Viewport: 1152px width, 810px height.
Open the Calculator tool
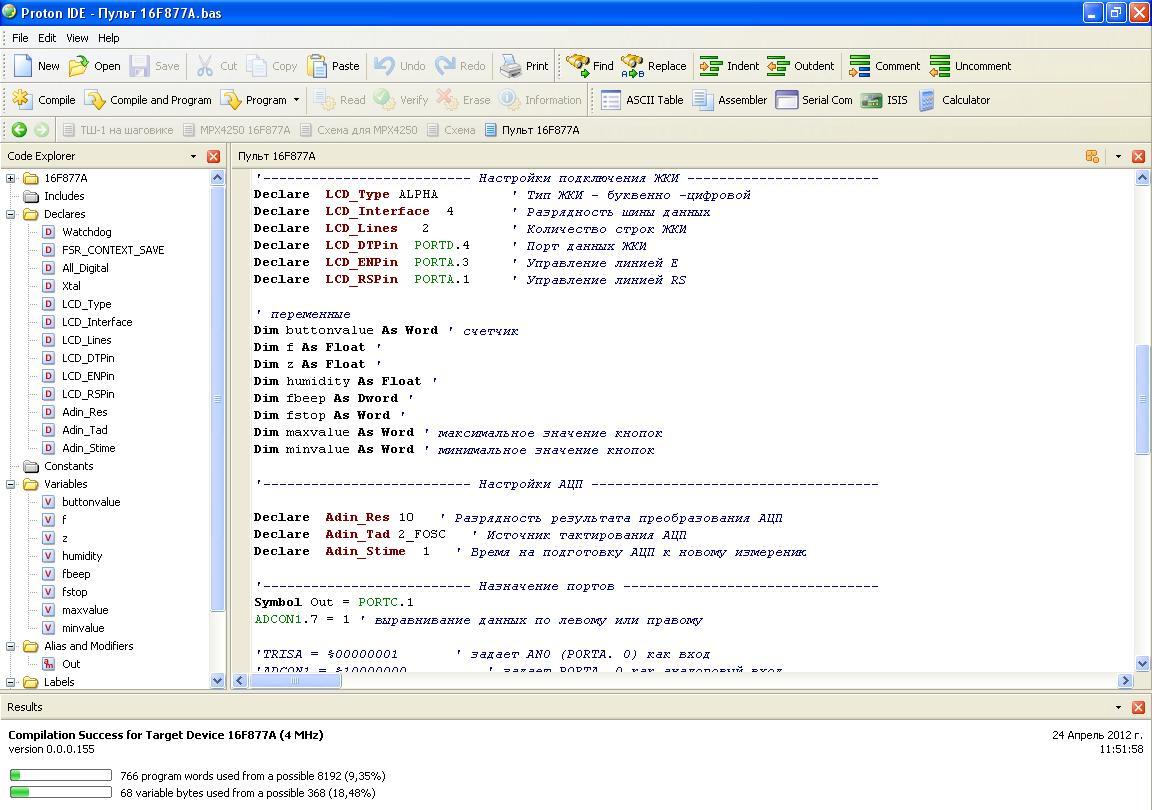coord(954,100)
